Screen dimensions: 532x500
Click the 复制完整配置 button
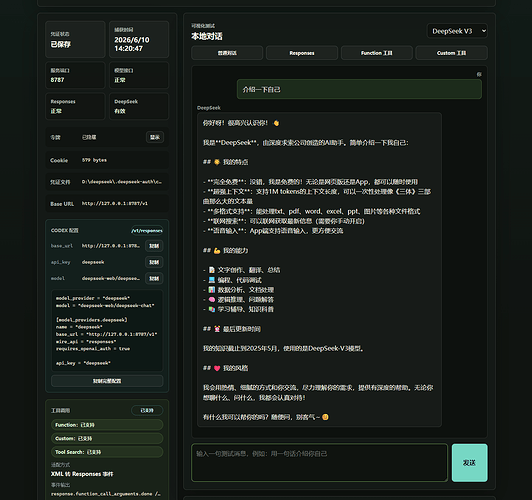point(107,381)
